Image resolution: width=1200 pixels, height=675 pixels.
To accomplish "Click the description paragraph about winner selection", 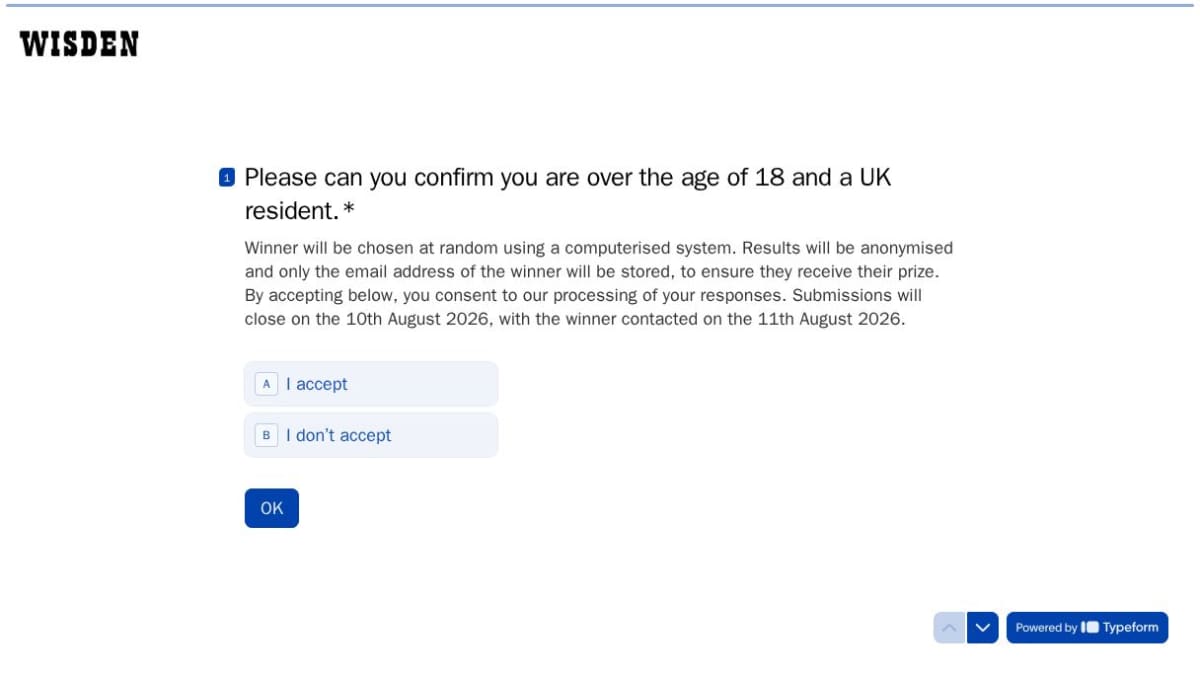I will (599, 283).
